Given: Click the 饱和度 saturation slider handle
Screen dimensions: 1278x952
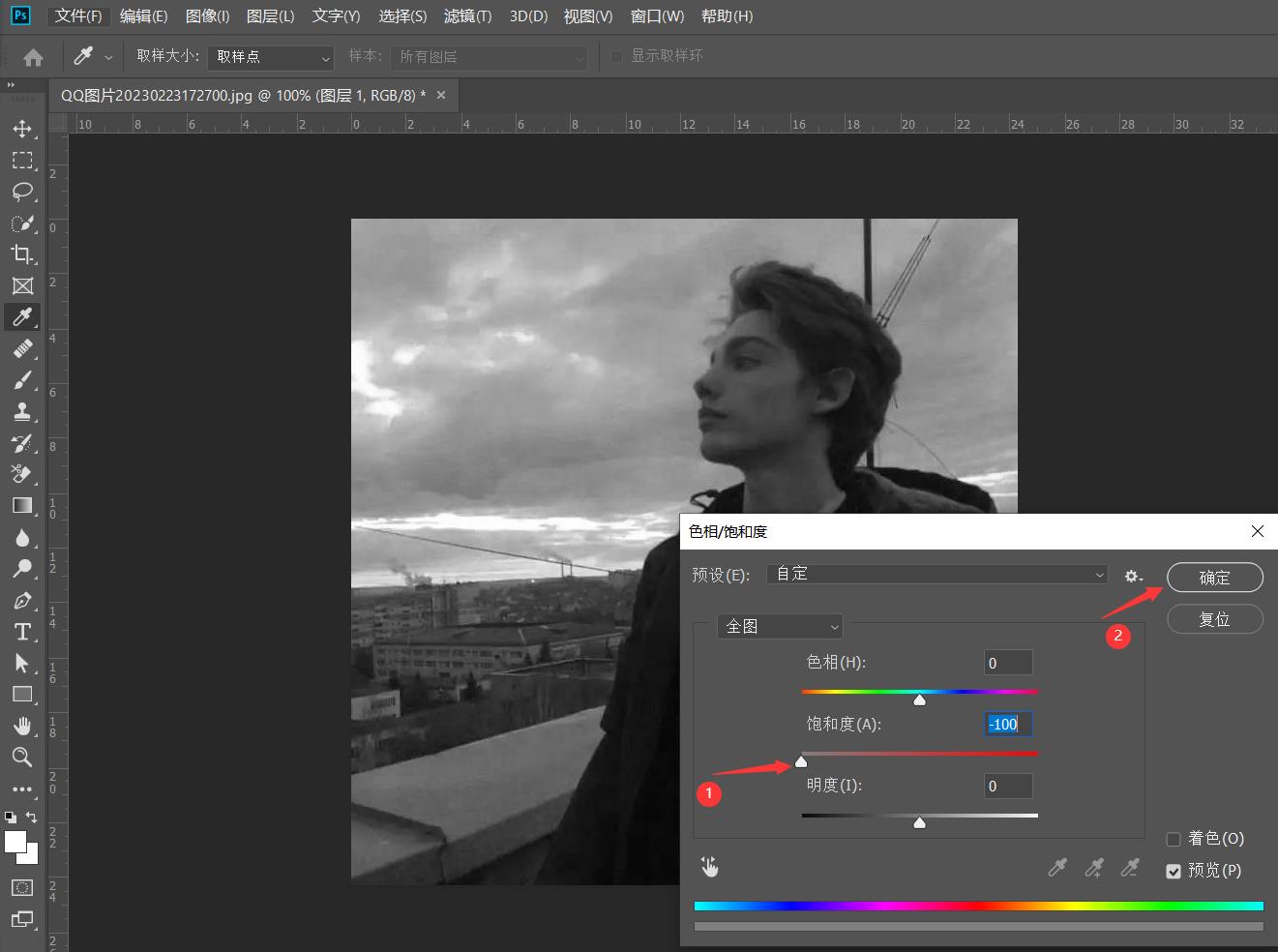Looking at the screenshot, I should (x=801, y=761).
